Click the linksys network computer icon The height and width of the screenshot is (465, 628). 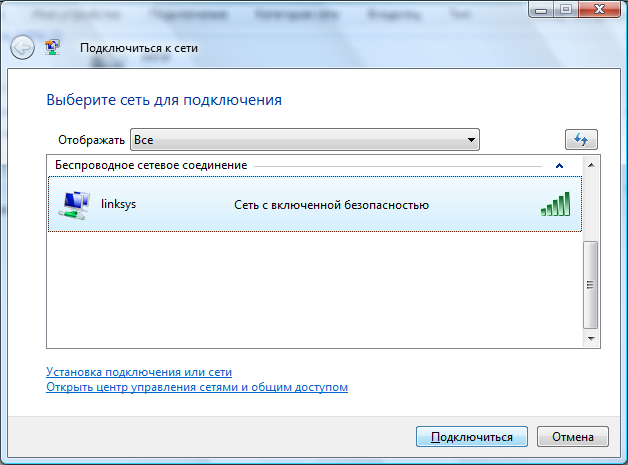[70, 205]
